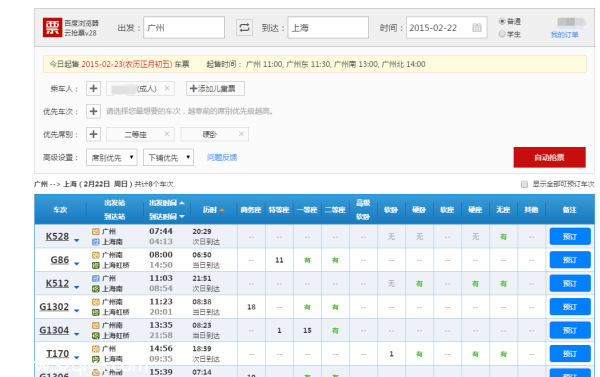Viewport: 600px width, 377px height.
Task: Remove the 二等座 seat preference
Action: (x=167, y=134)
